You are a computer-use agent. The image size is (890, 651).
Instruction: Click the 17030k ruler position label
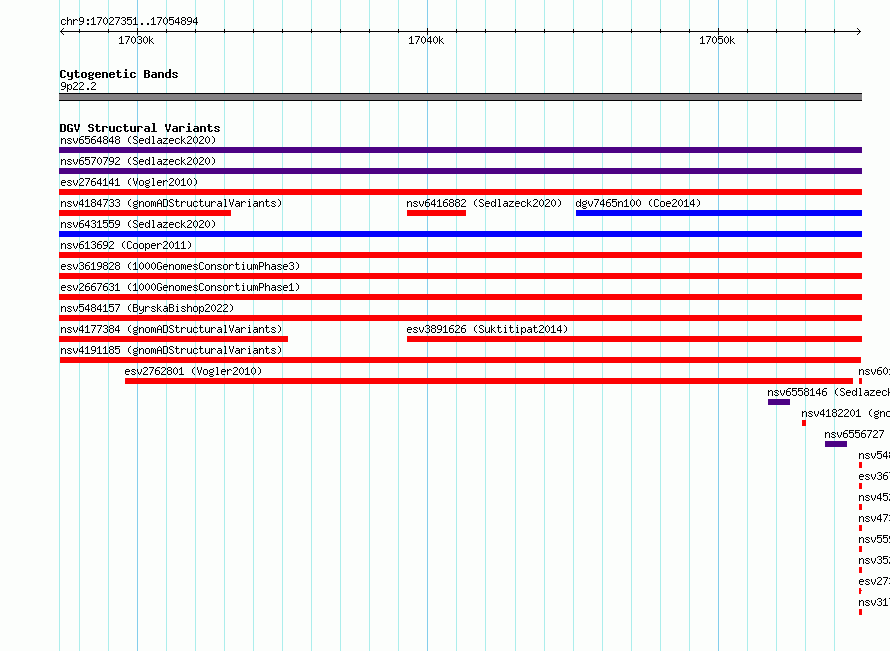136,40
